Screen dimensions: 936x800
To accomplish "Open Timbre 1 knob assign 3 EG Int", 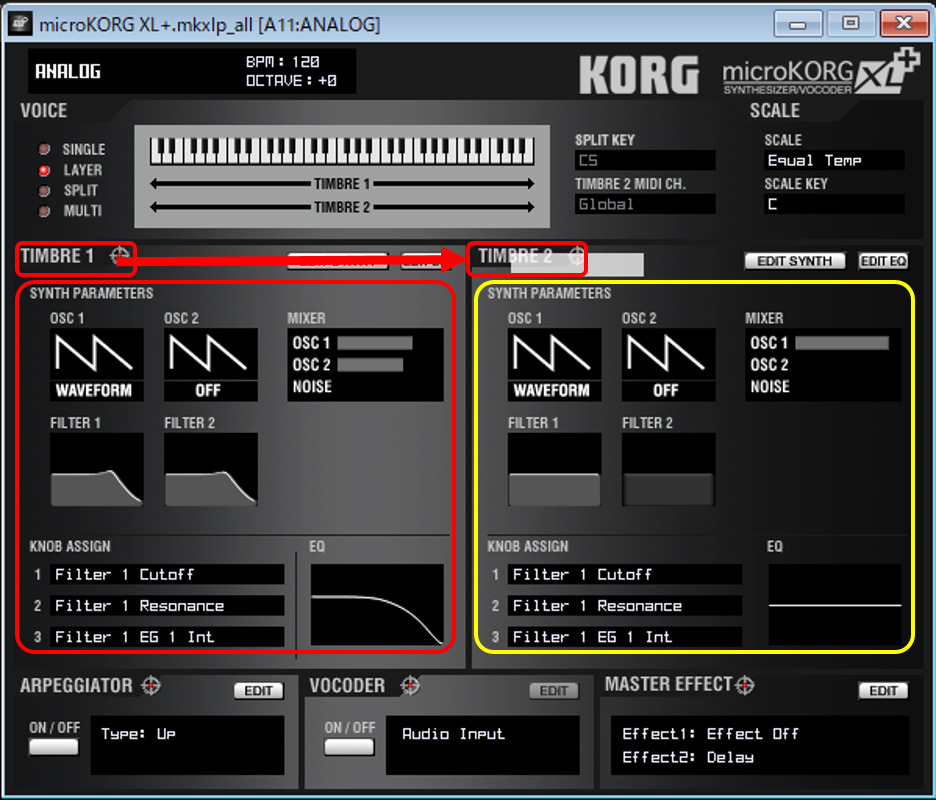I will (x=167, y=636).
